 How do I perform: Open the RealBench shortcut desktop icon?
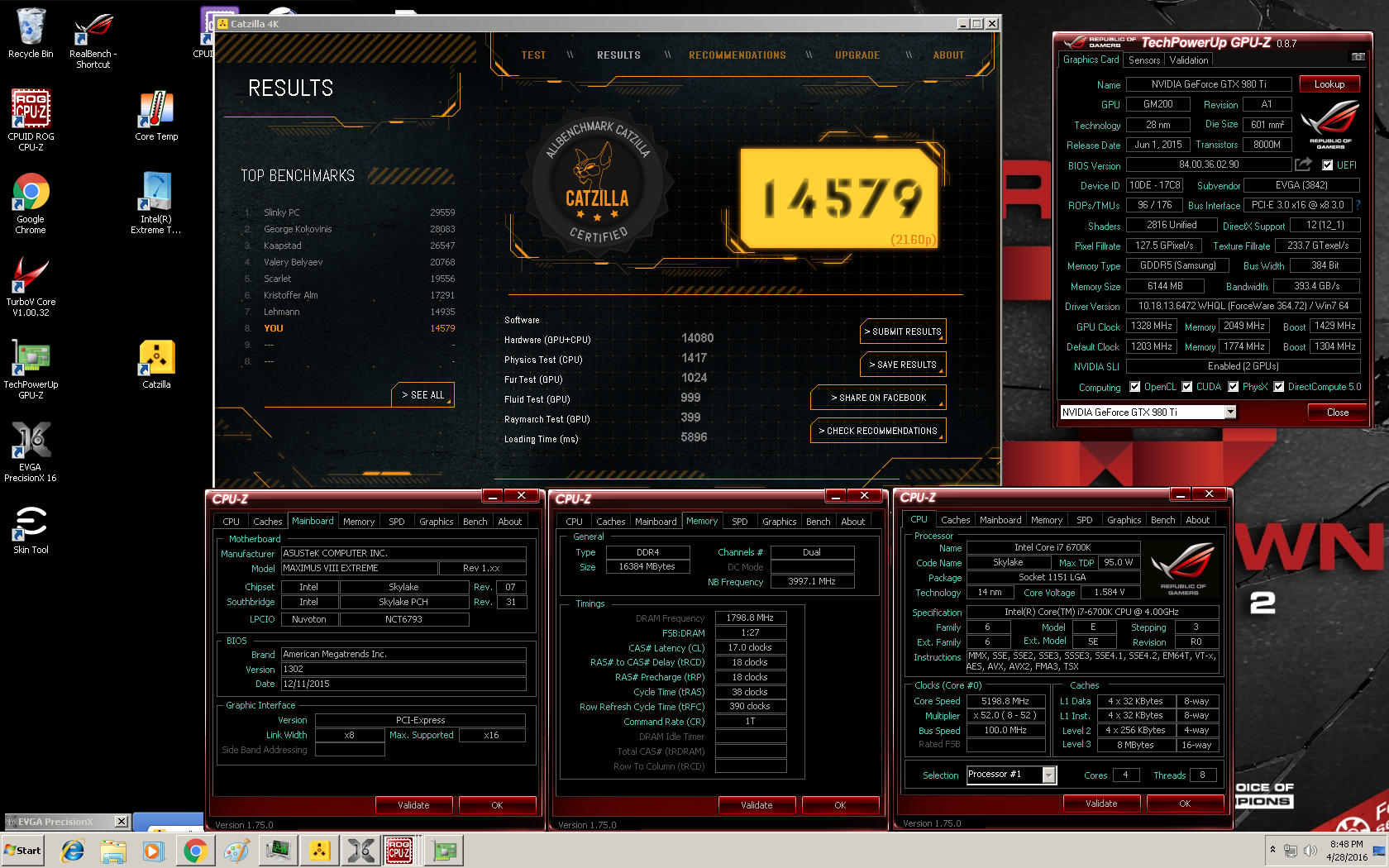point(93,38)
